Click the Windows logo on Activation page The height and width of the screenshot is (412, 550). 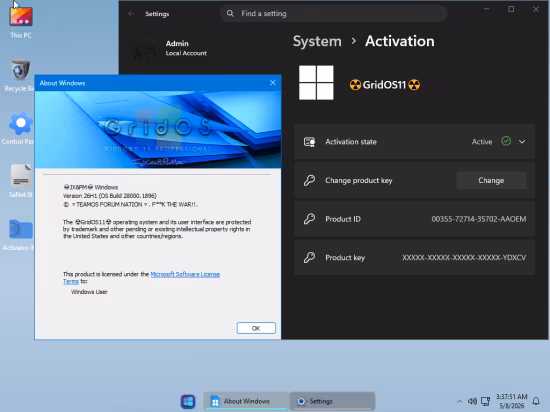(316, 83)
